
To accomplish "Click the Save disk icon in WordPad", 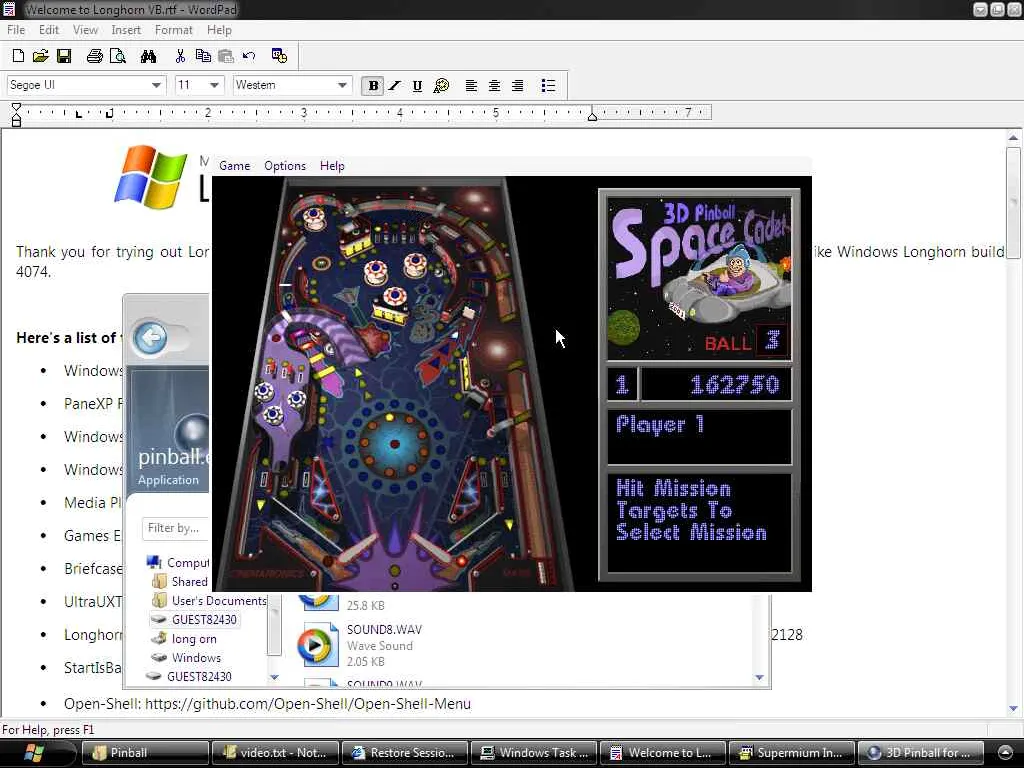I will coord(64,56).
